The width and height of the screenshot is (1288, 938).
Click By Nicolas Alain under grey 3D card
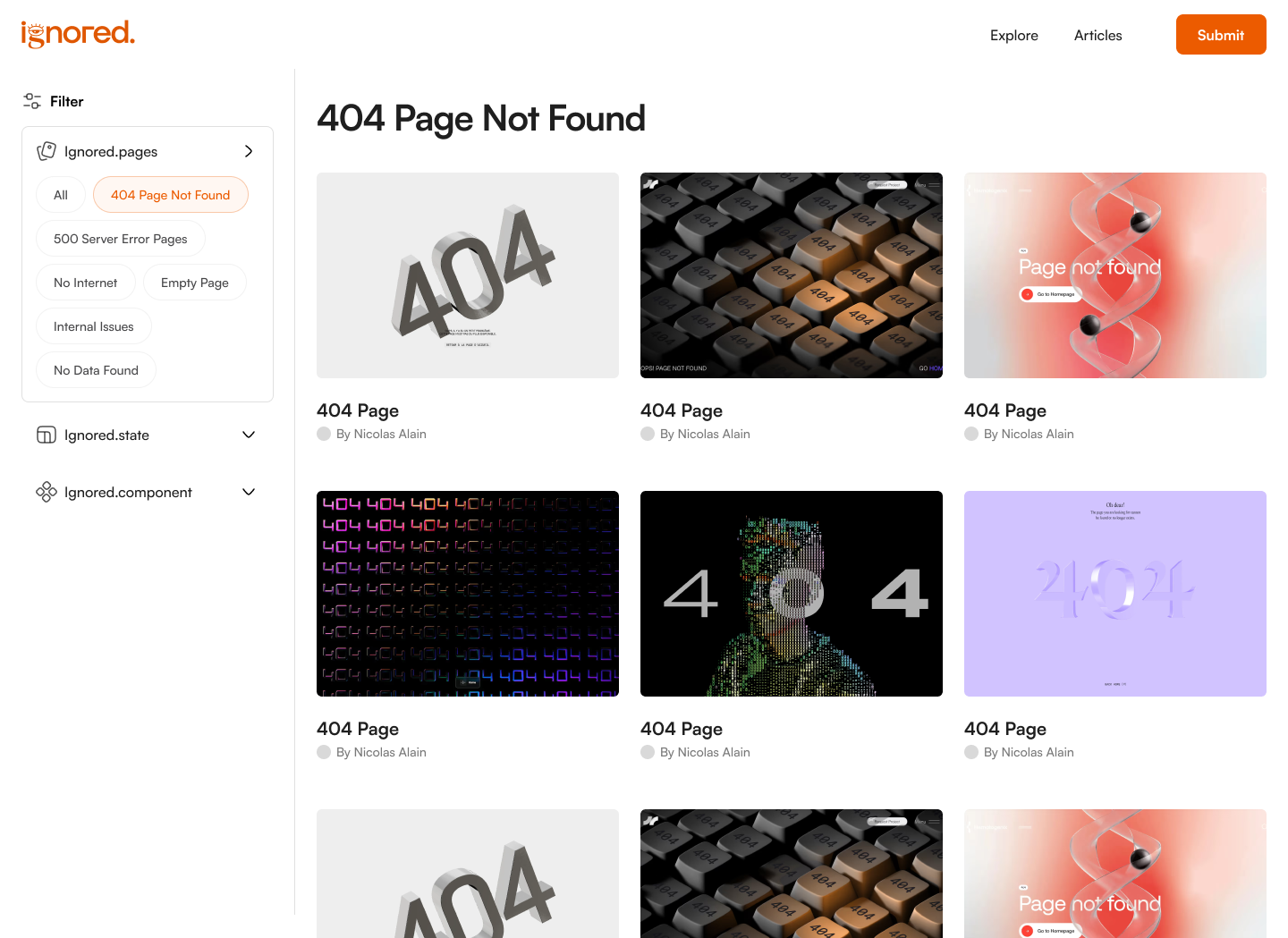click(x=381, y=434)
